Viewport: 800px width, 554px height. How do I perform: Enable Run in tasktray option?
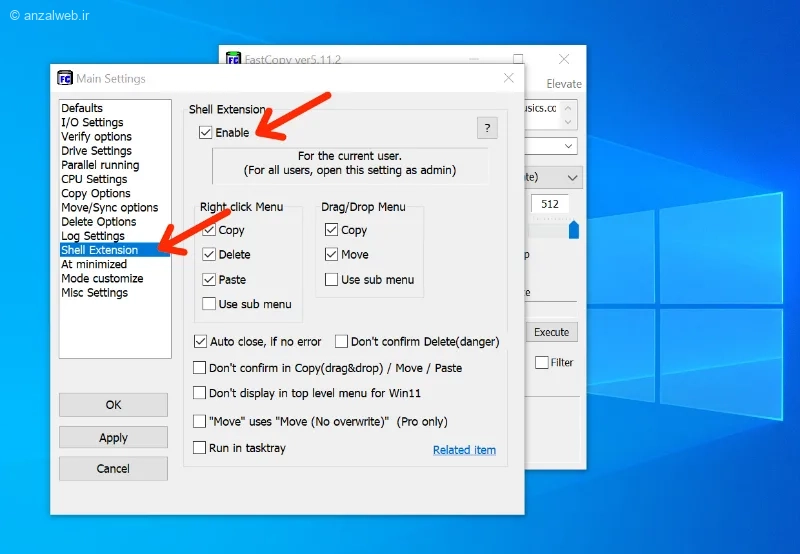tap(199, 447)
